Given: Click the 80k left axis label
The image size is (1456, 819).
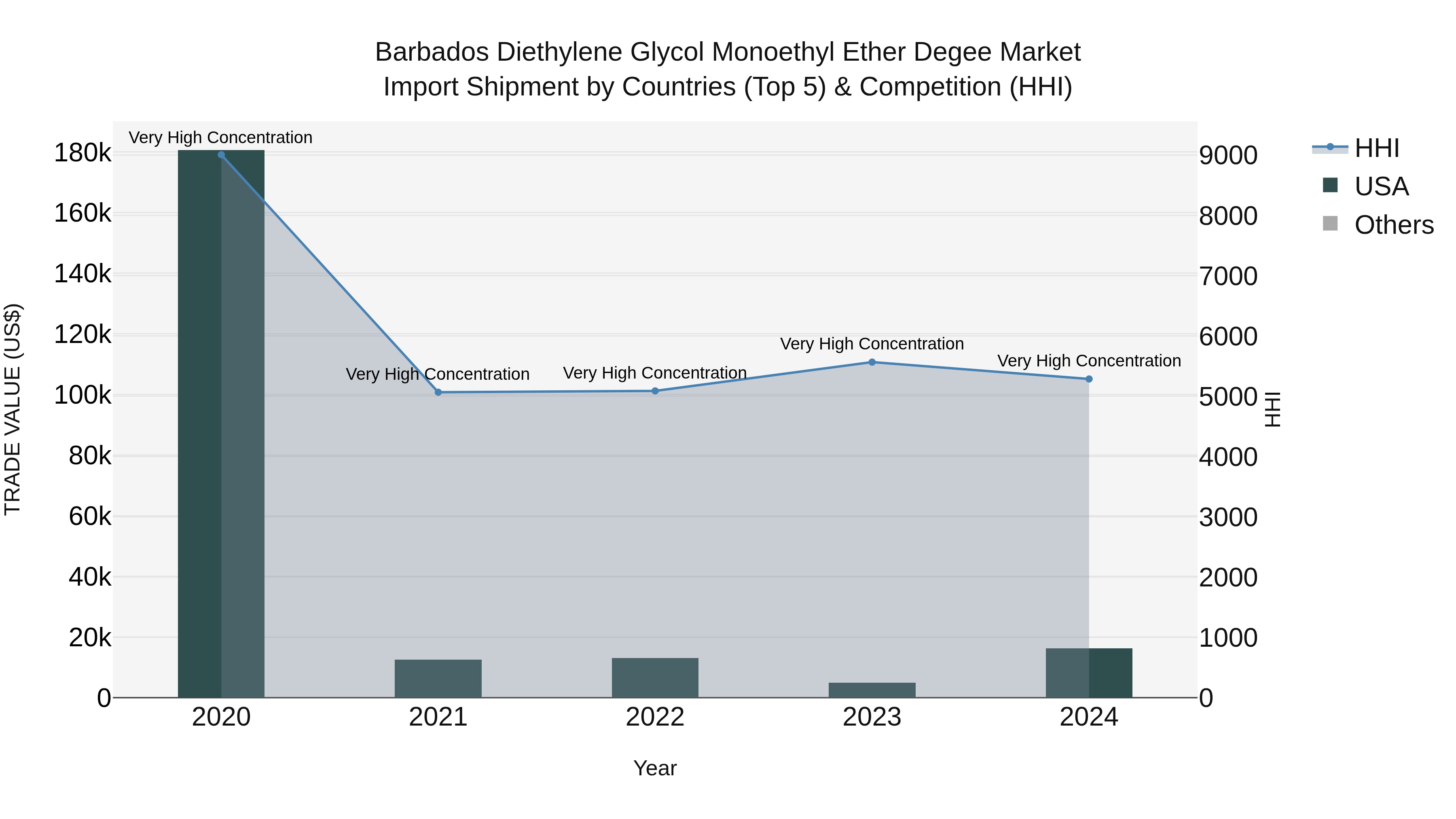Looking at the screenshot, I should point(91,455).
